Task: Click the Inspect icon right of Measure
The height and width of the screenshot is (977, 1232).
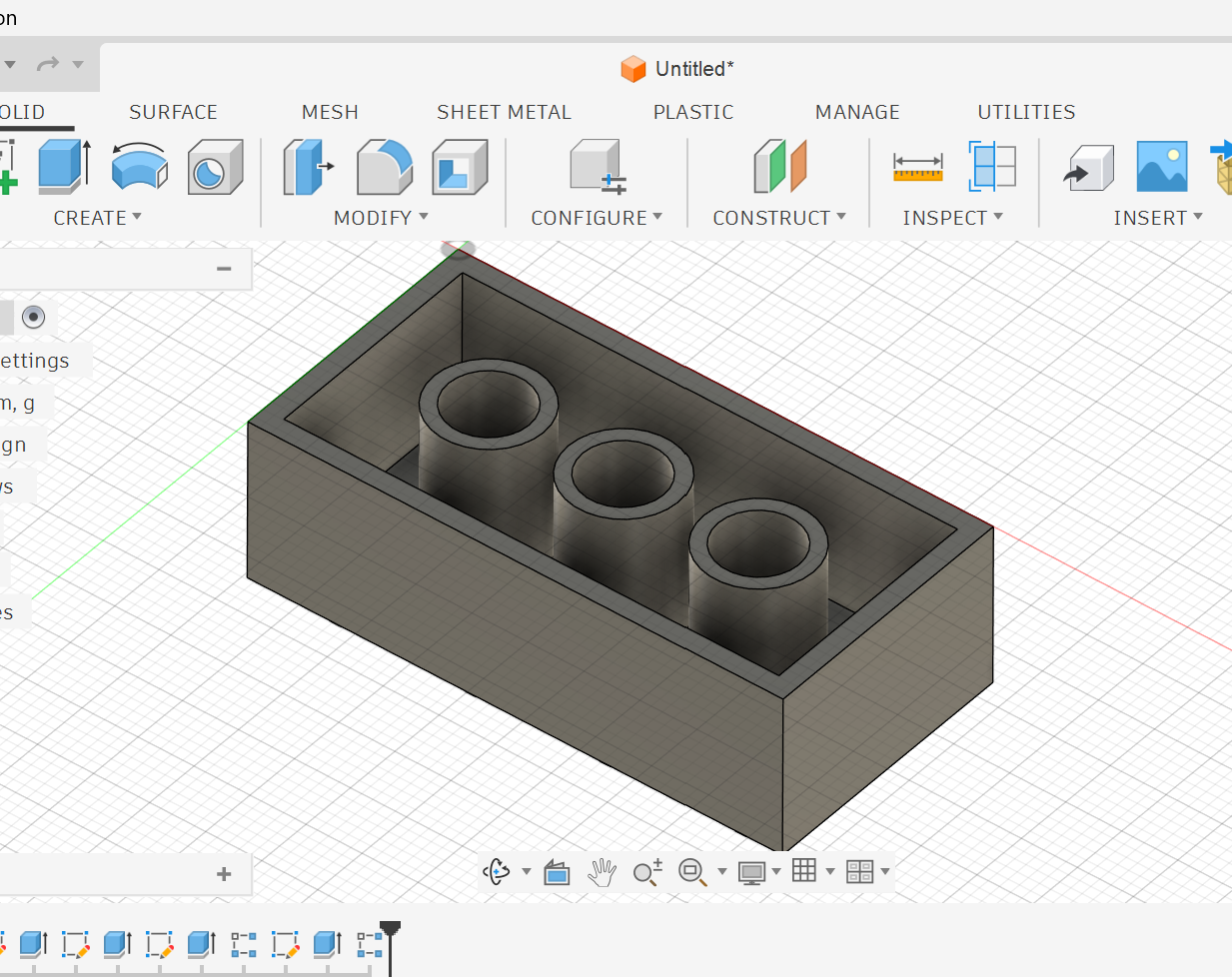Action: pyautogui.click(x=992, y=166)
